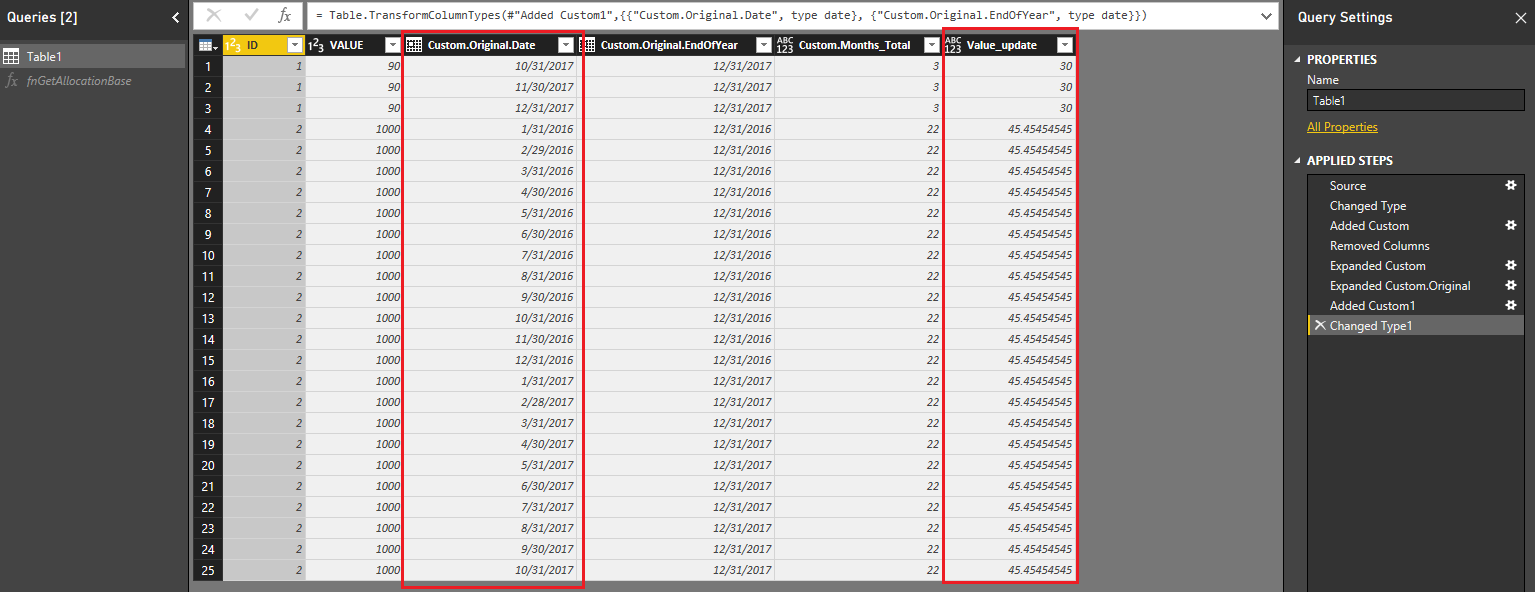
Task: Open settings gear for Expanded Custom step
Action: click(x=1512, y=266)
